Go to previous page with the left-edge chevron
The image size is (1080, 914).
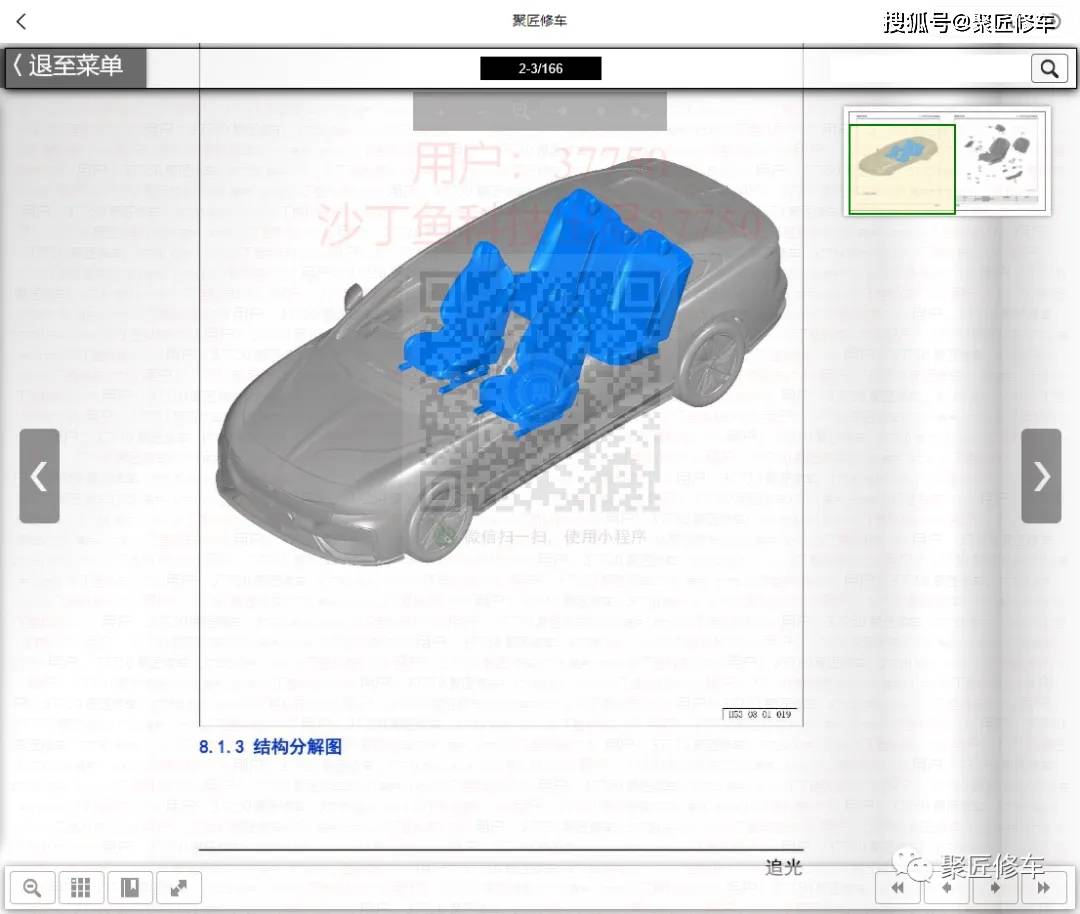coord(39,476)
